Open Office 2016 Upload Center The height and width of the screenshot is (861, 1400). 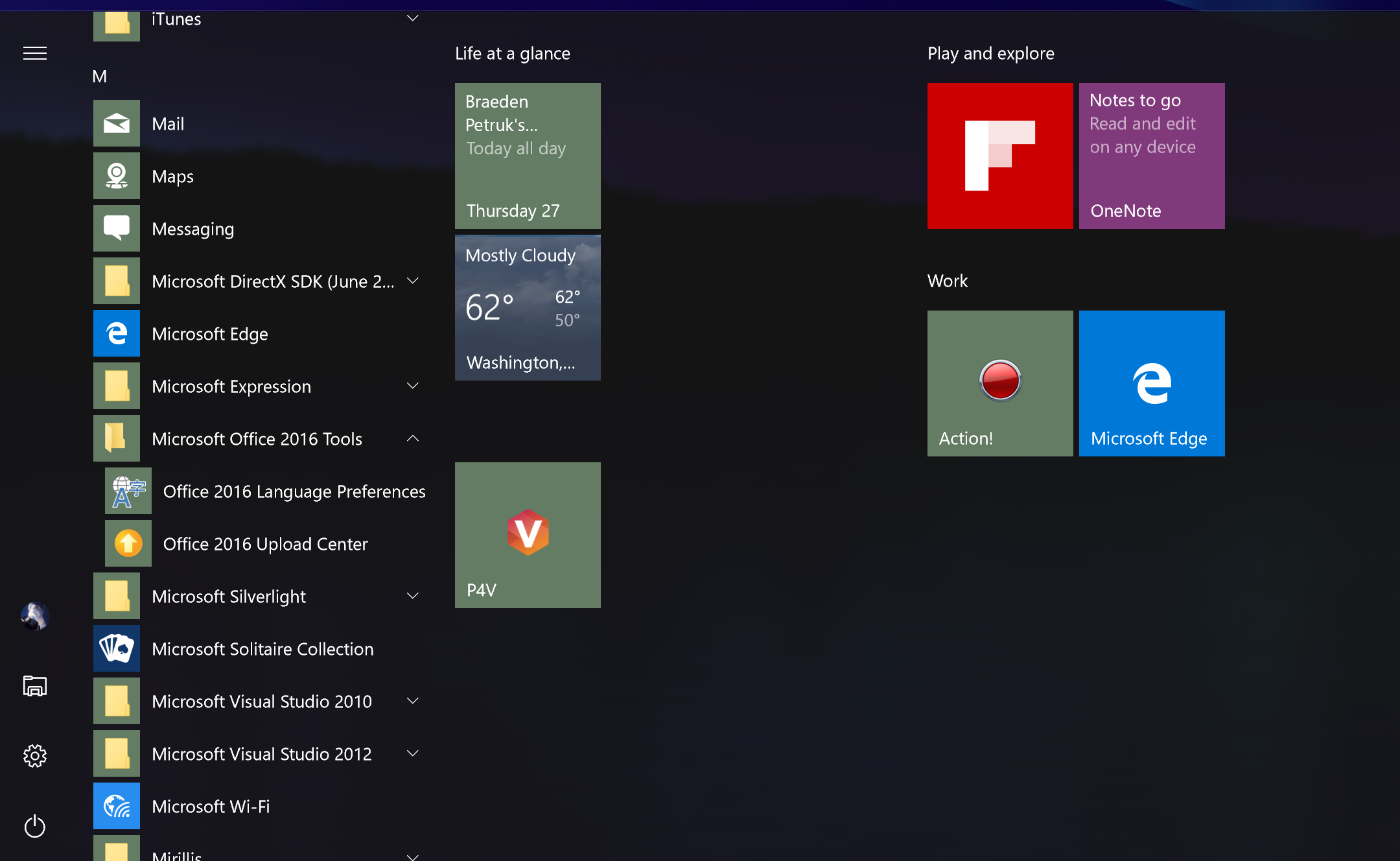coord(264,543)
